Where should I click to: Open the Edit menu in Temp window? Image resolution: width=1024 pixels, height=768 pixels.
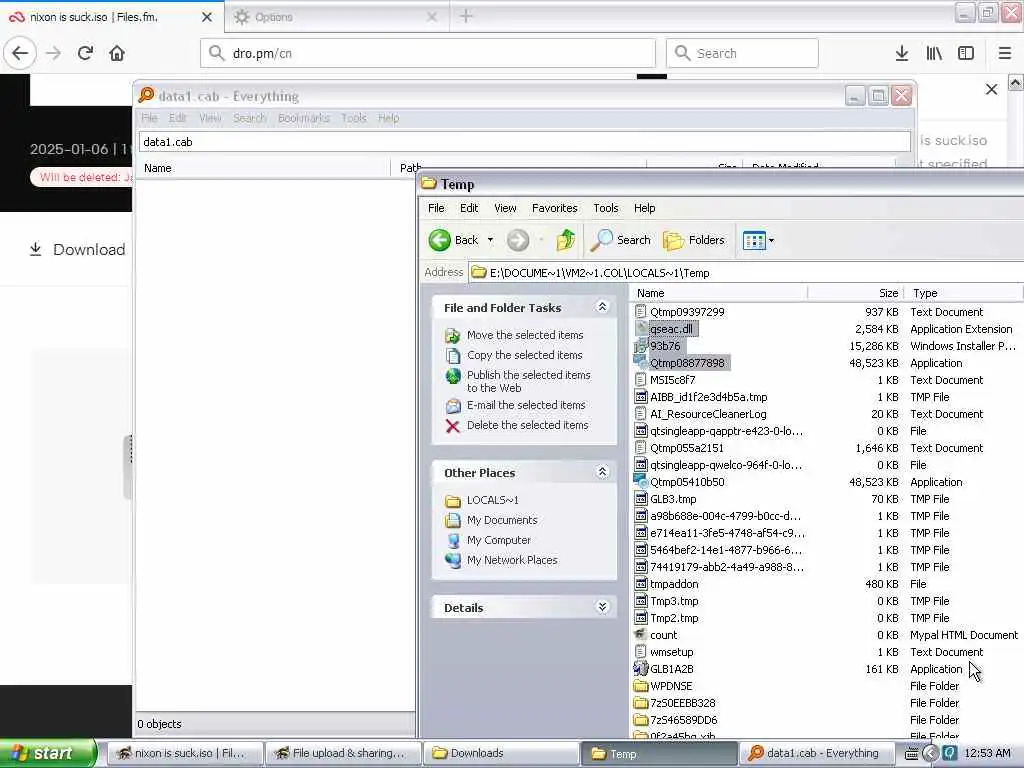(469, 208)
